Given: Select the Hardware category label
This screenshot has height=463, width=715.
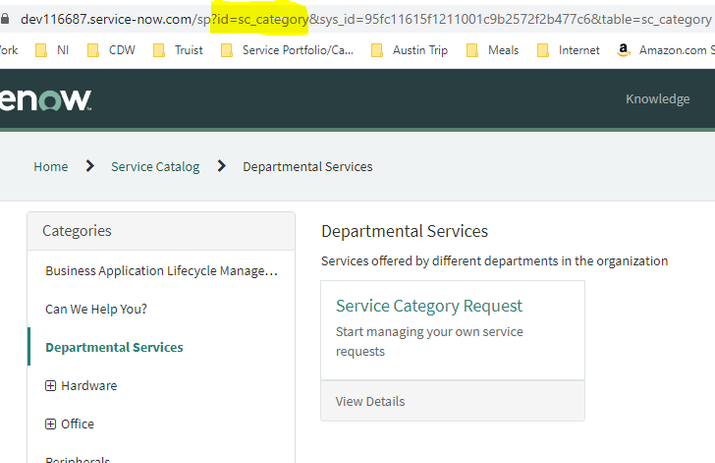Looking at the screenshot, I should tap(89, 385).
